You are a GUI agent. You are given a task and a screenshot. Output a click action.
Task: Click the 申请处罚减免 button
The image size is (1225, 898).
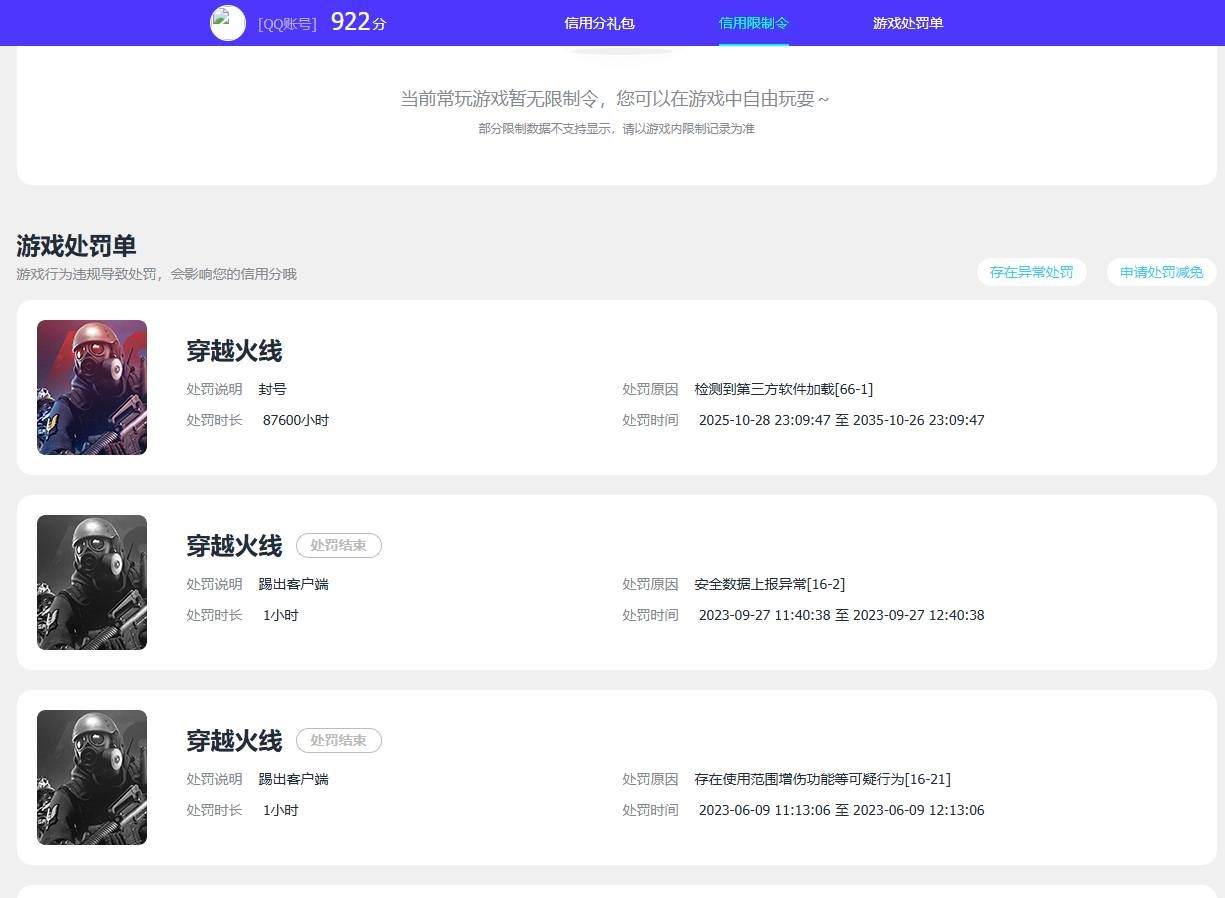[x=1162, y=272]
